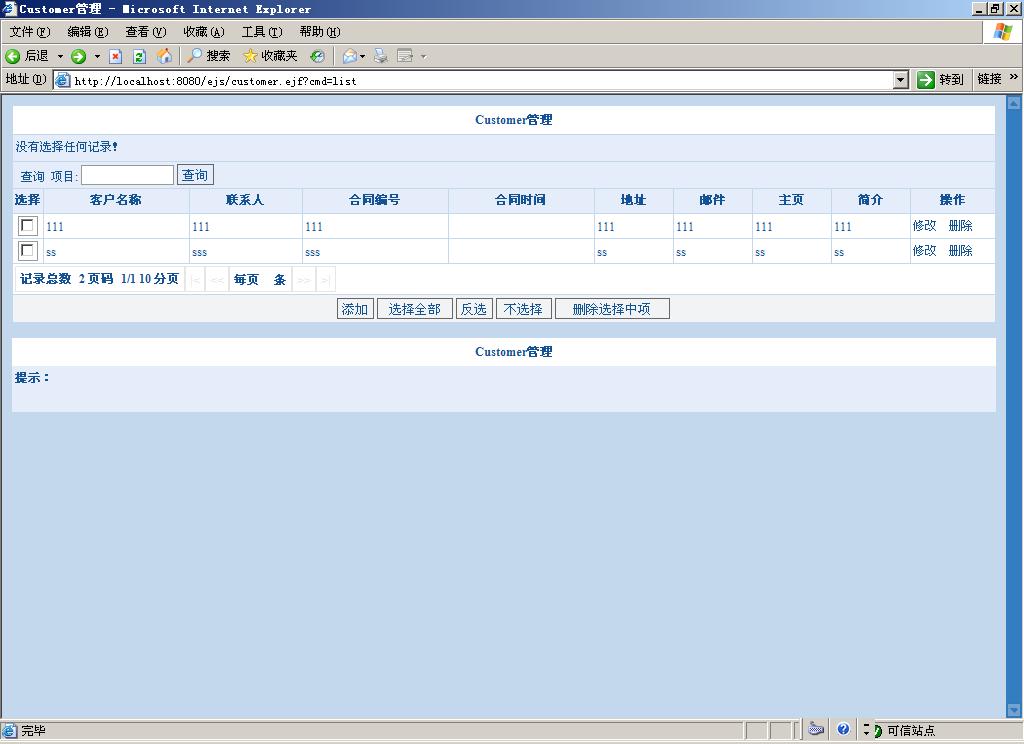Click the help question mark status icon

843,729
